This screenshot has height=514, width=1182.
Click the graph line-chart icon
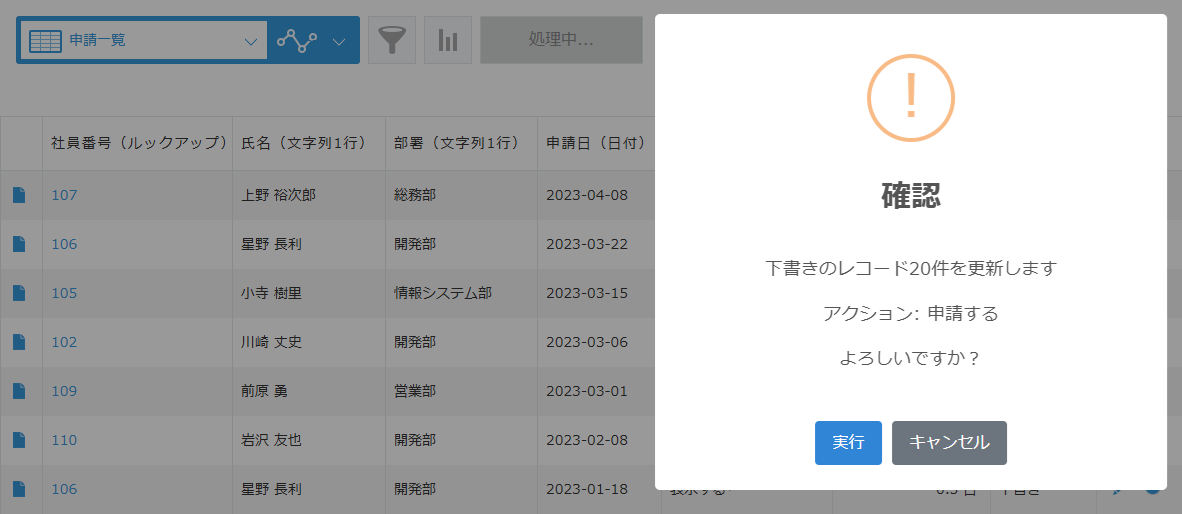[x=297, y=41]
